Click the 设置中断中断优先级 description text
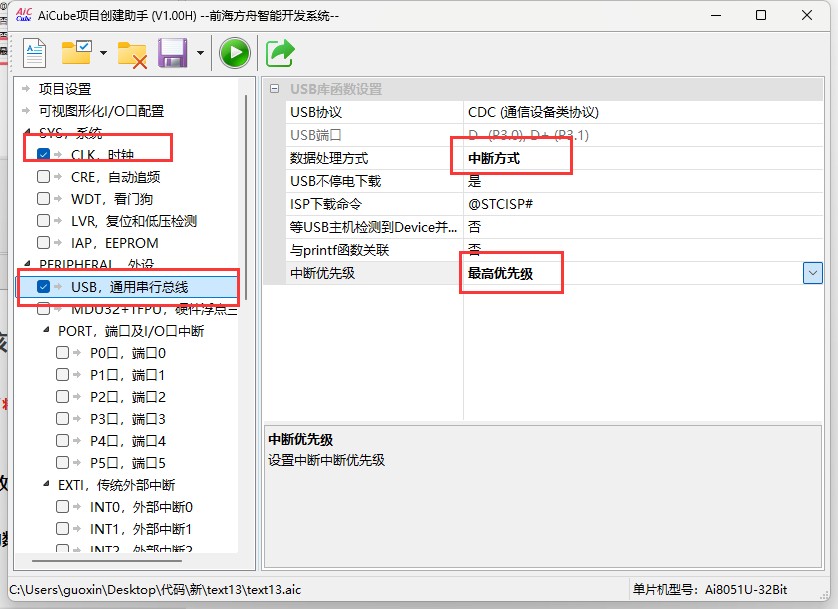838x609 pixels. [326, 460]
